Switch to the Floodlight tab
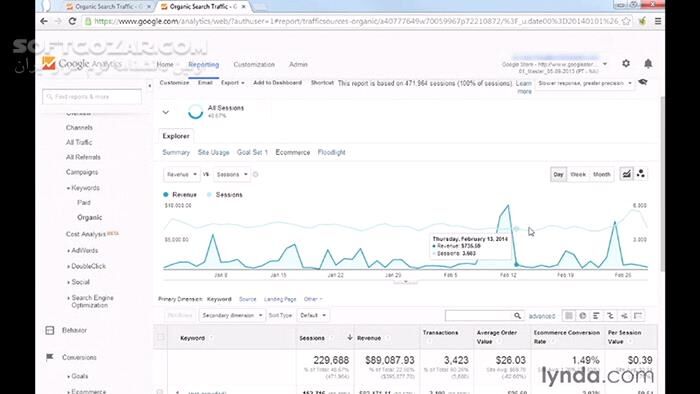The width and height of the screenshot is (700, 394). pos(331,152)
